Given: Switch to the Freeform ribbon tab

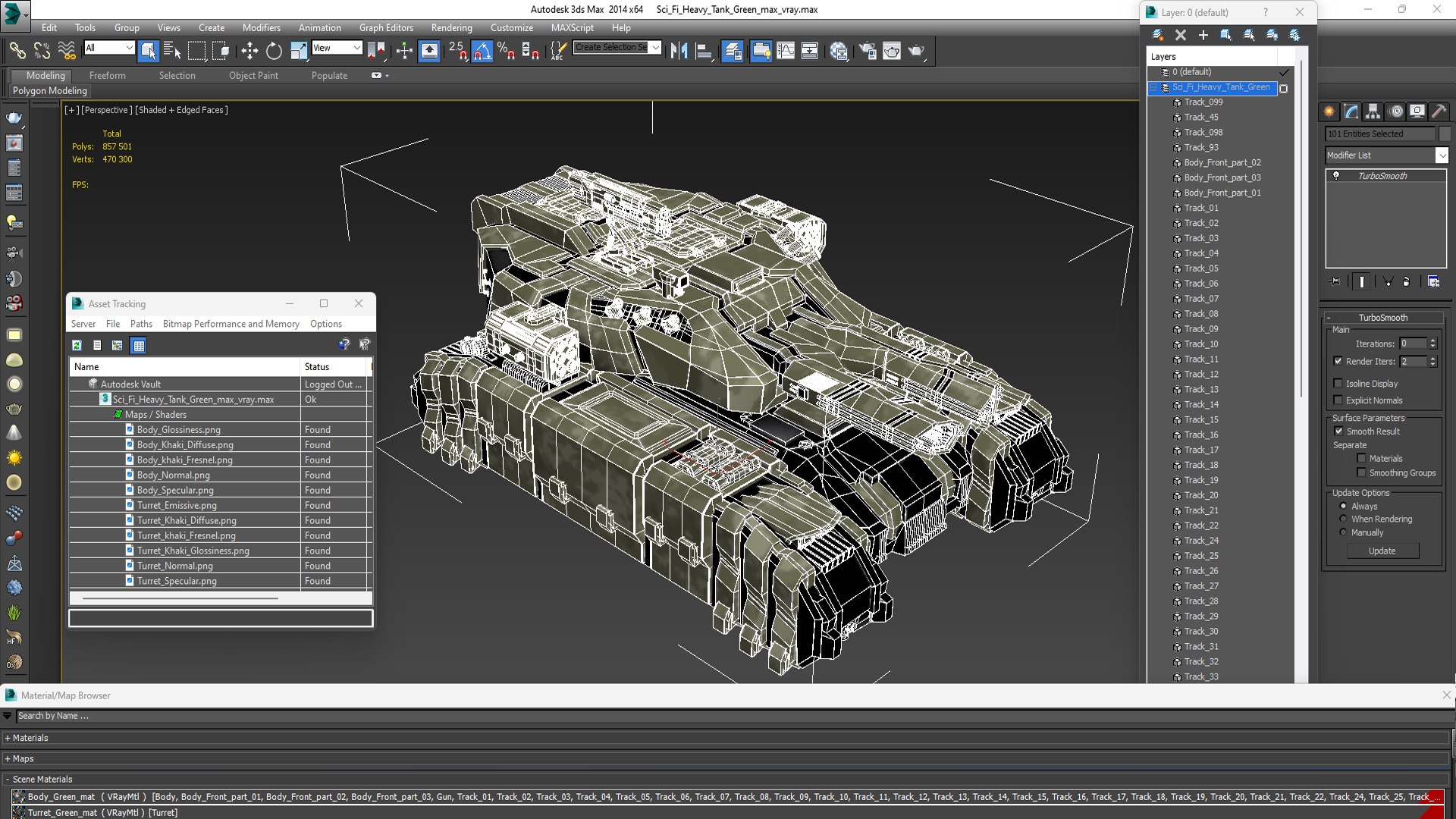Looking at the screenshot, I should pyautogui.click(x=107, y=75).
